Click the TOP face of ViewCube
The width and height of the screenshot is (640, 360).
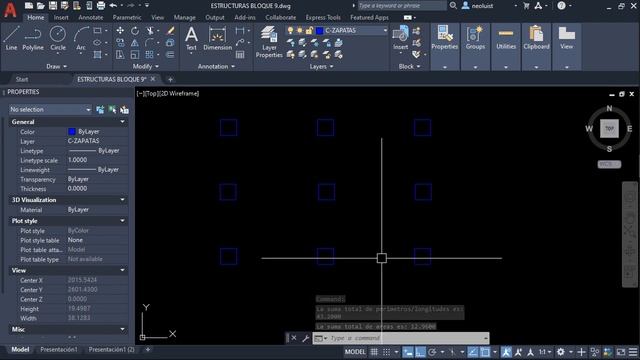609,129
